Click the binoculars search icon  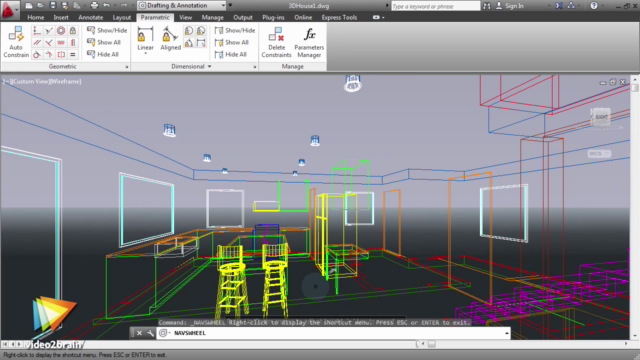pos(487,6)
